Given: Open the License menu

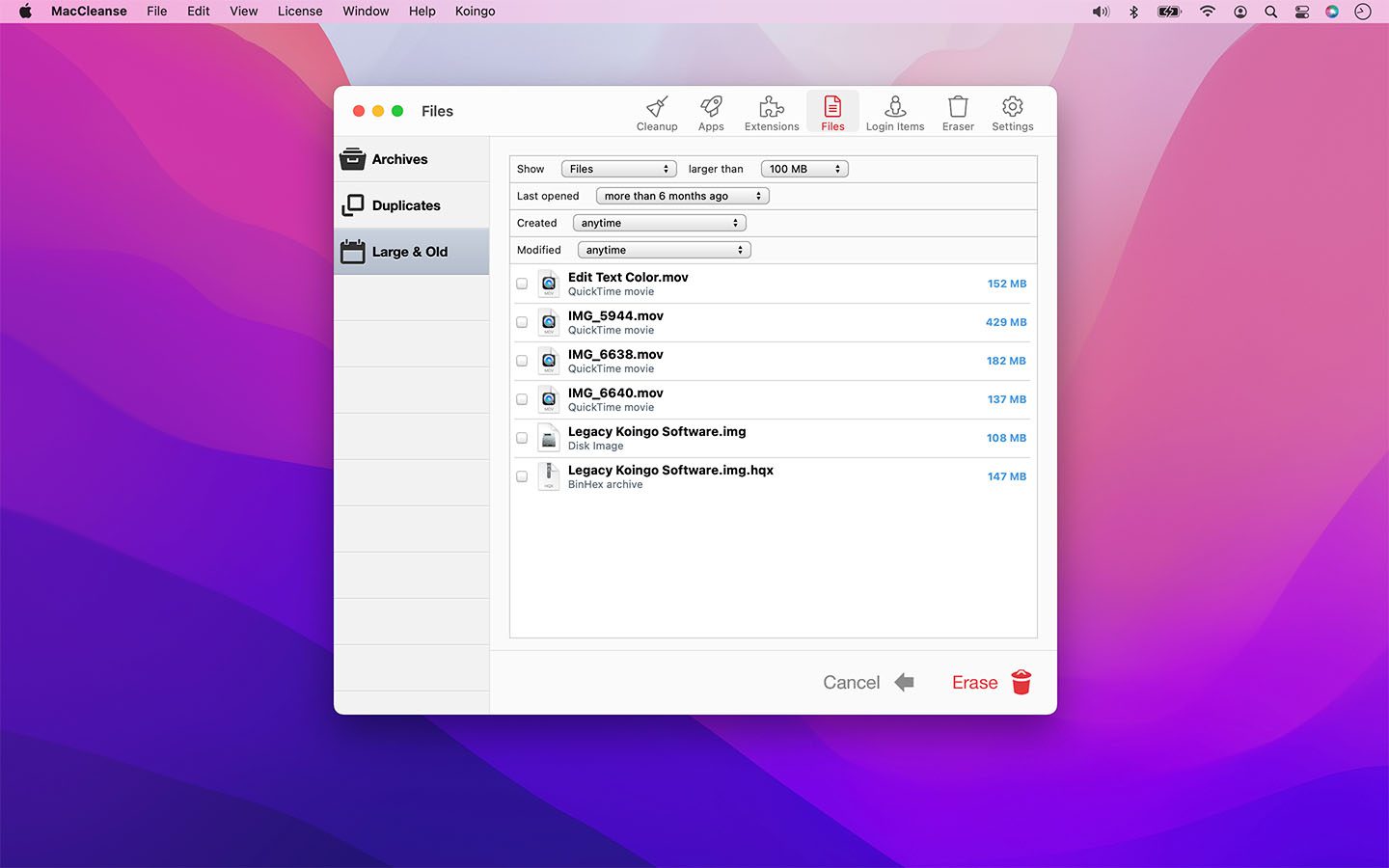Looking at the screenshot, I should point(300,12).
